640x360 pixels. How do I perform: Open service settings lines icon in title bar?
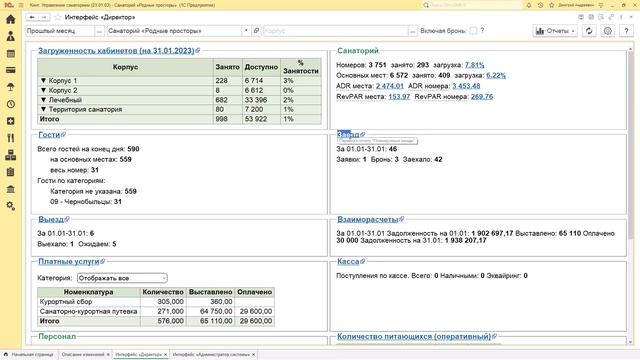click(601, 5)
